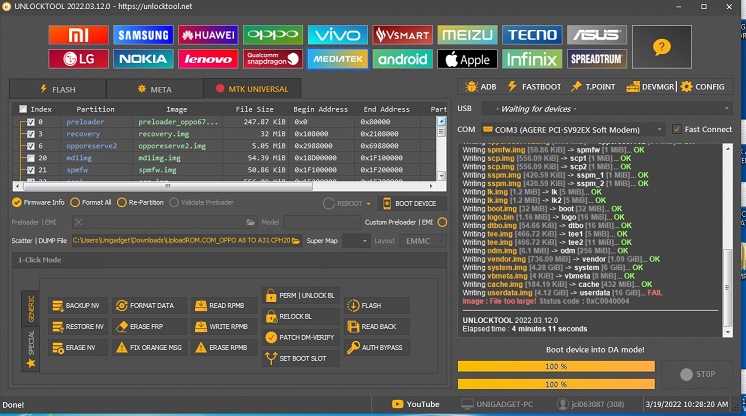Viewport: 746px width, 416px height.
Task: Select the Vivo brand icon
Action: tap(337, 35)
